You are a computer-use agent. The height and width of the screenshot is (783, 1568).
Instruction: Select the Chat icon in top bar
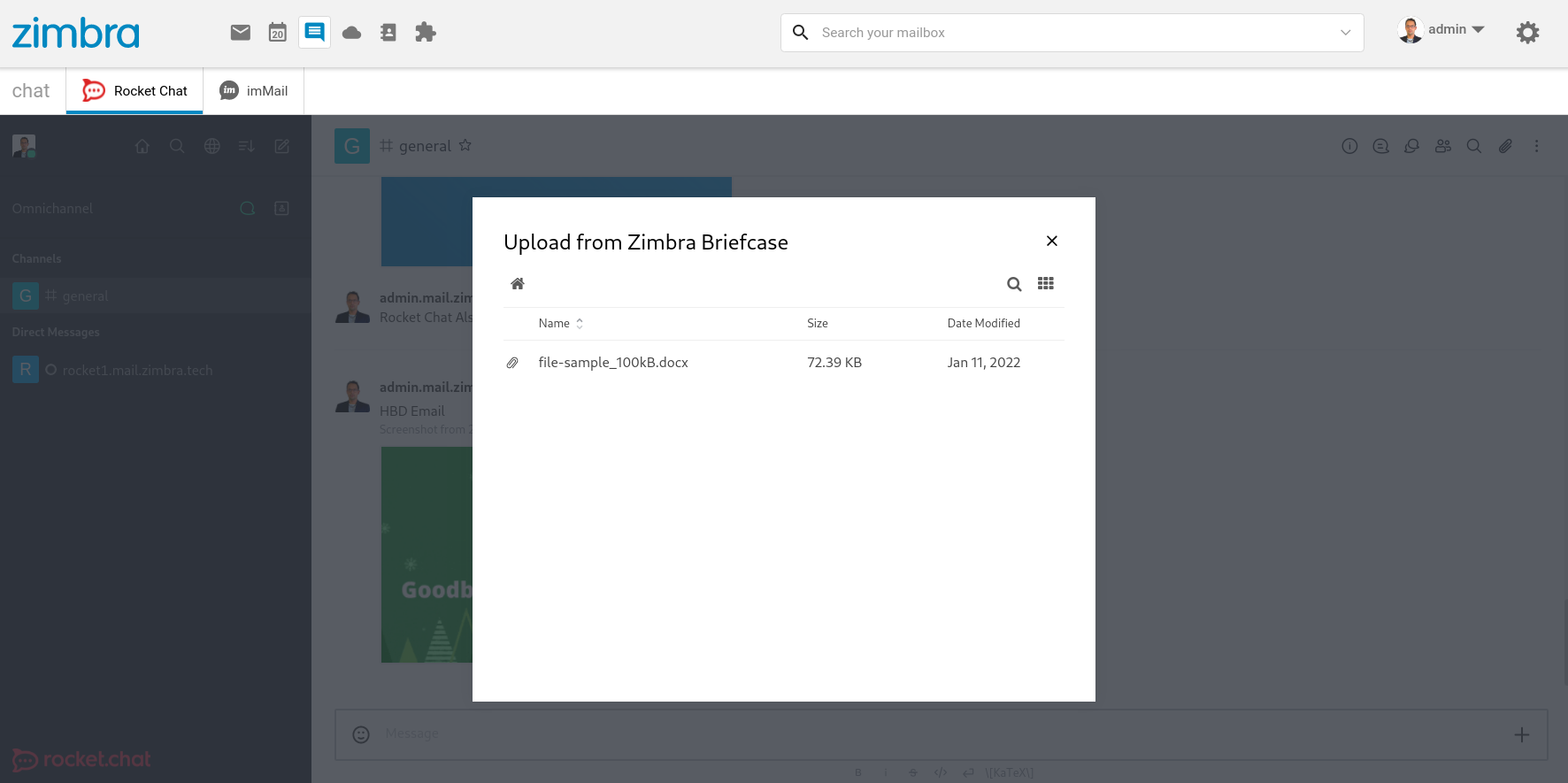pos(314,33)
